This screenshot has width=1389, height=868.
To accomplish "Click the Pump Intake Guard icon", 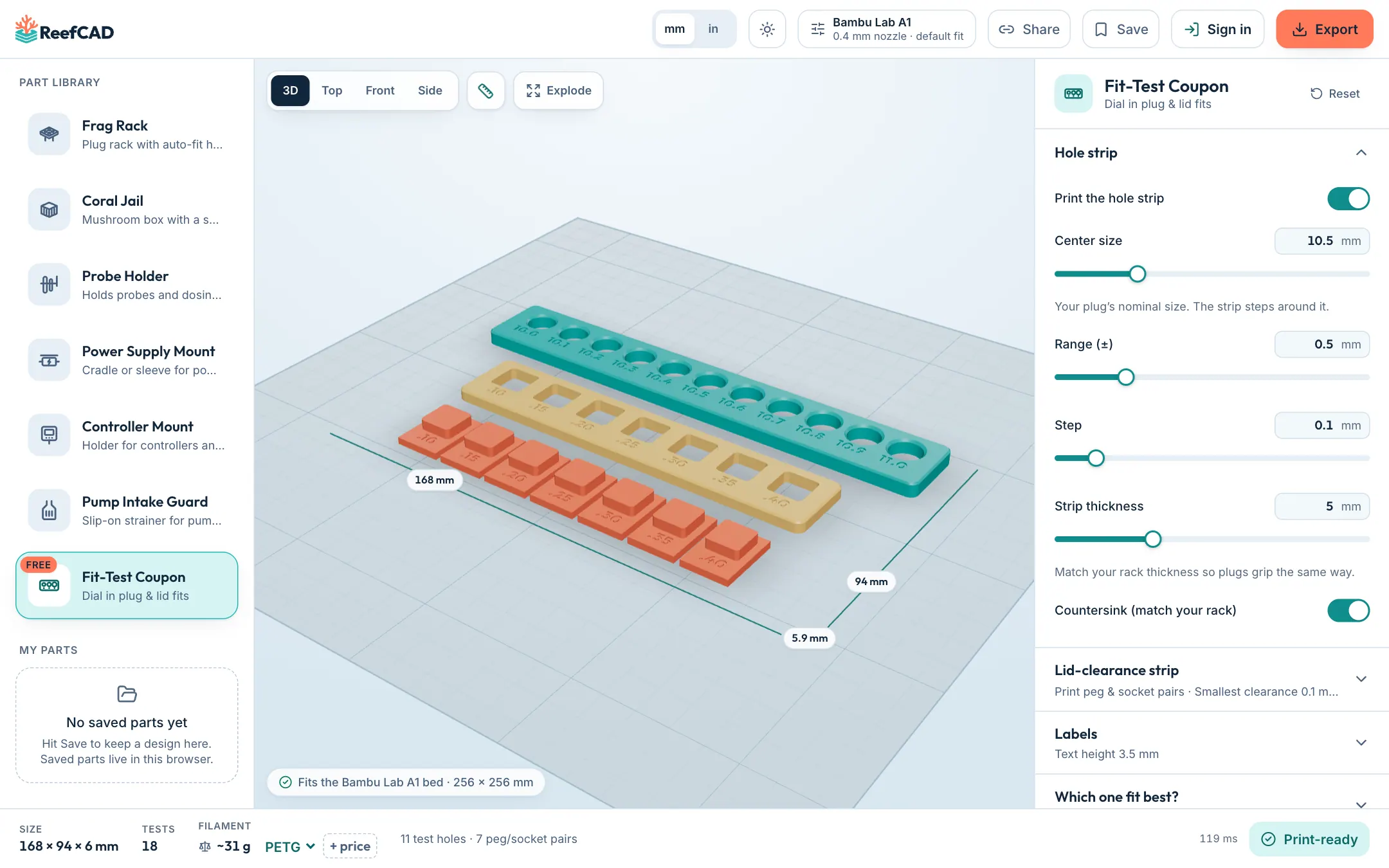I will pos(49,510).
